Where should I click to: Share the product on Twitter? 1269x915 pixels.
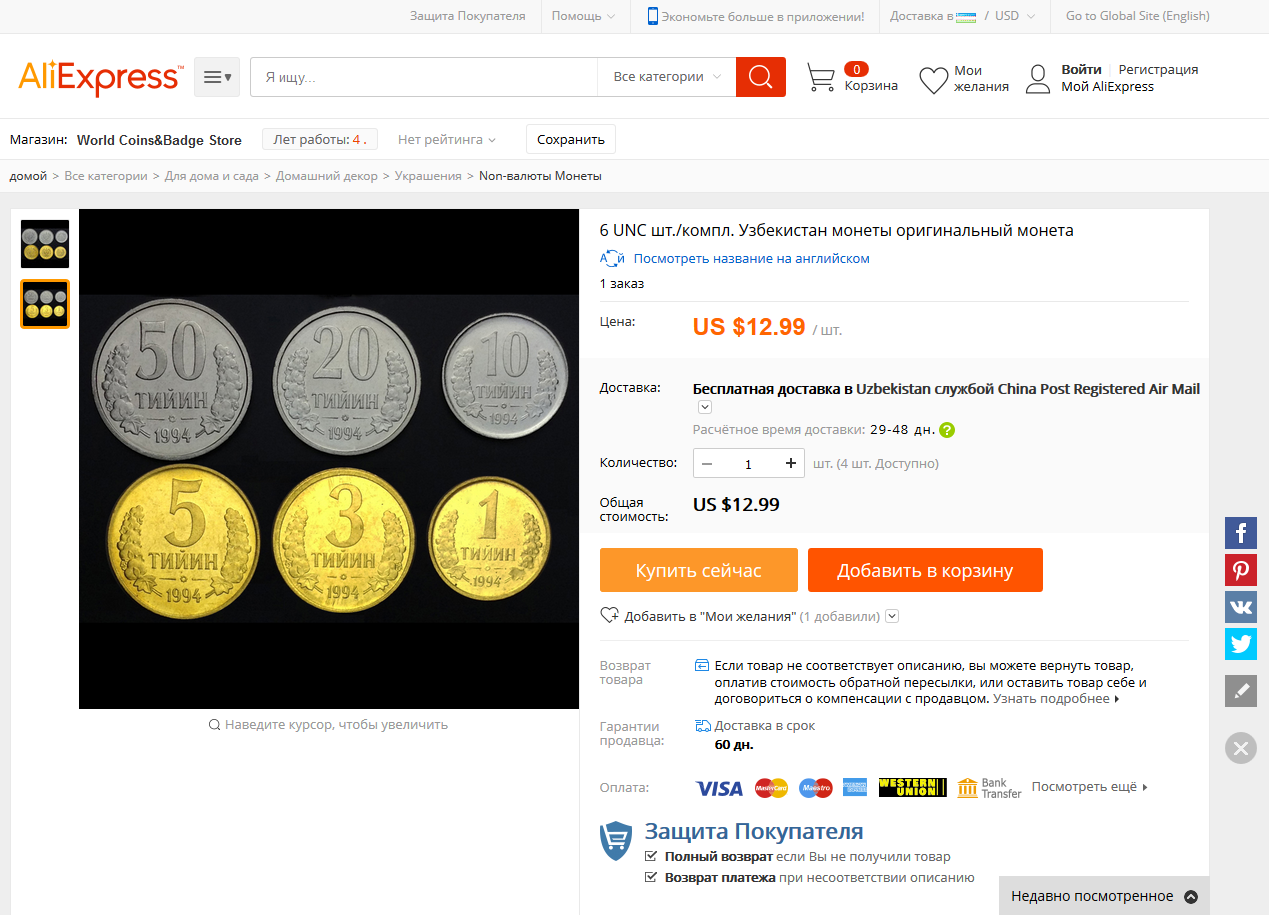[x=1240, y=644]
